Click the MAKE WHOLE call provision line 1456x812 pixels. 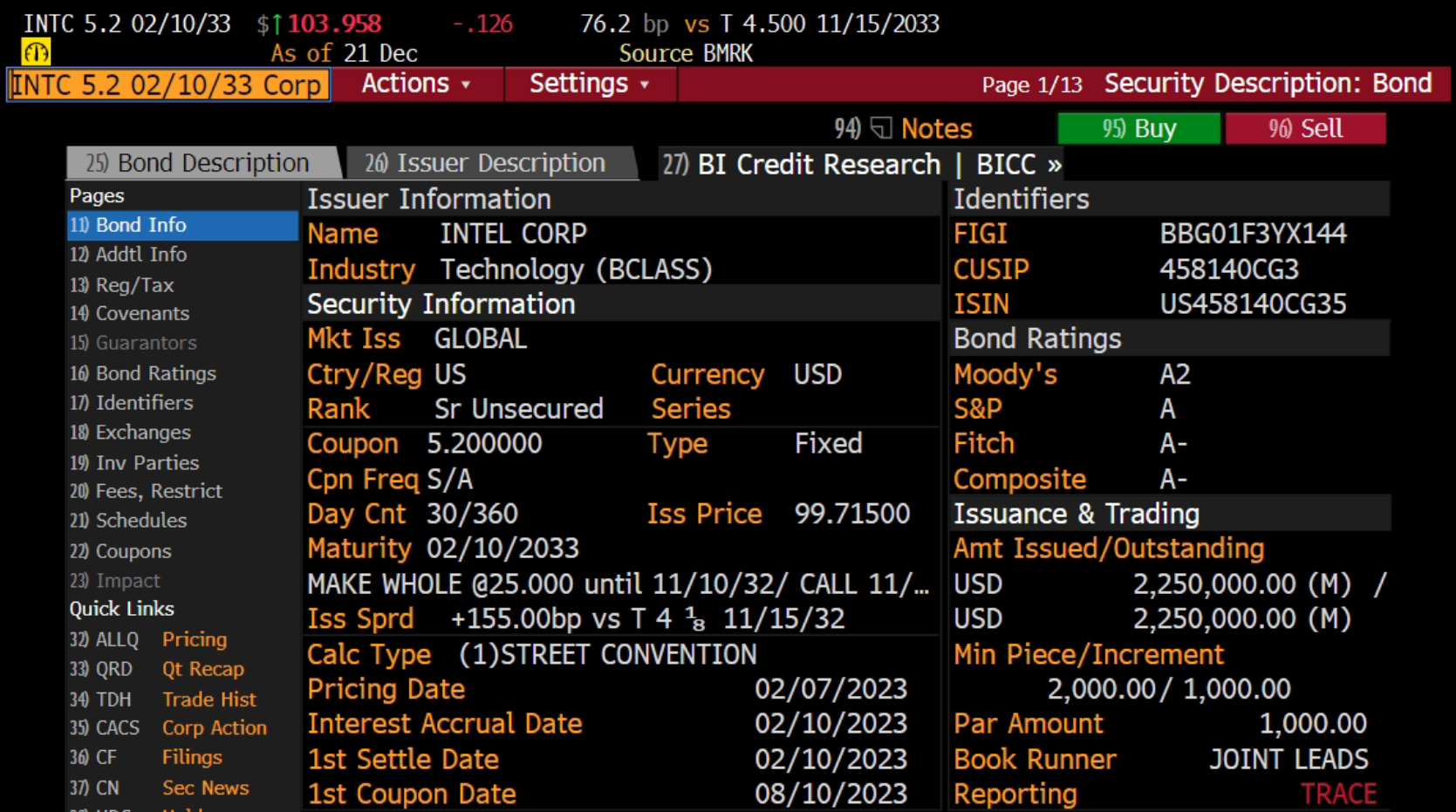click(x=619, y=583)
